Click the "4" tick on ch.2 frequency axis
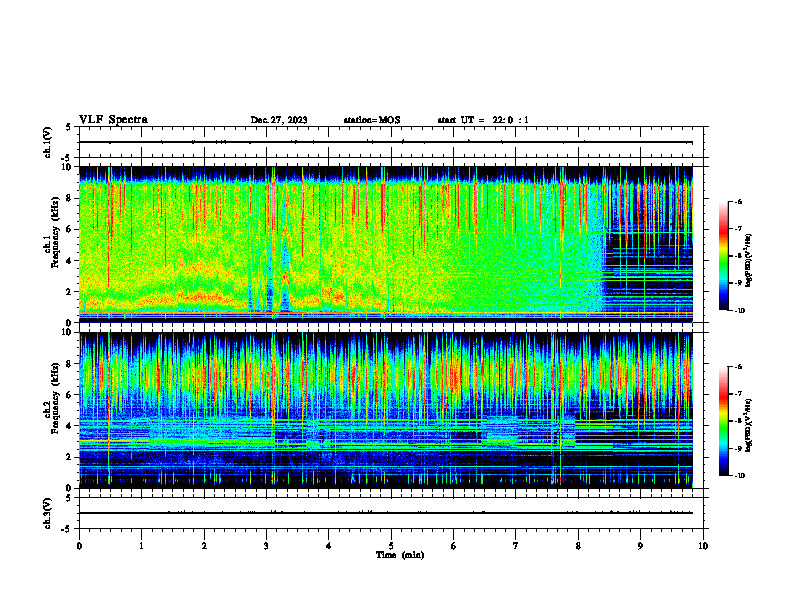 70,426
